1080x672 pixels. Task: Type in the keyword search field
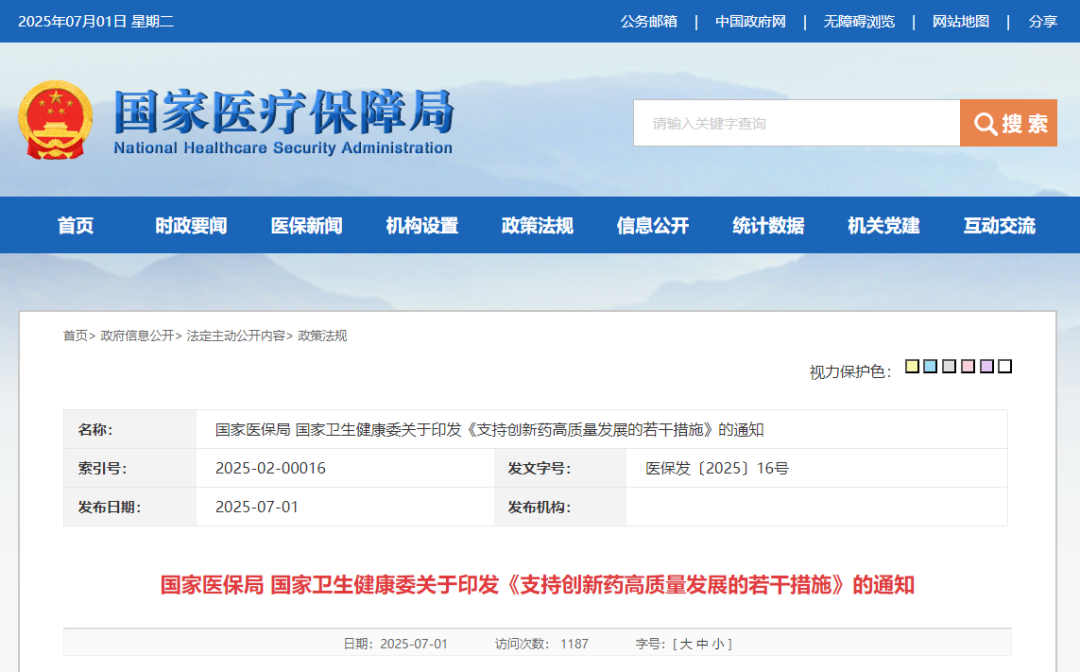pyautogui.click(x=796, y=123)
